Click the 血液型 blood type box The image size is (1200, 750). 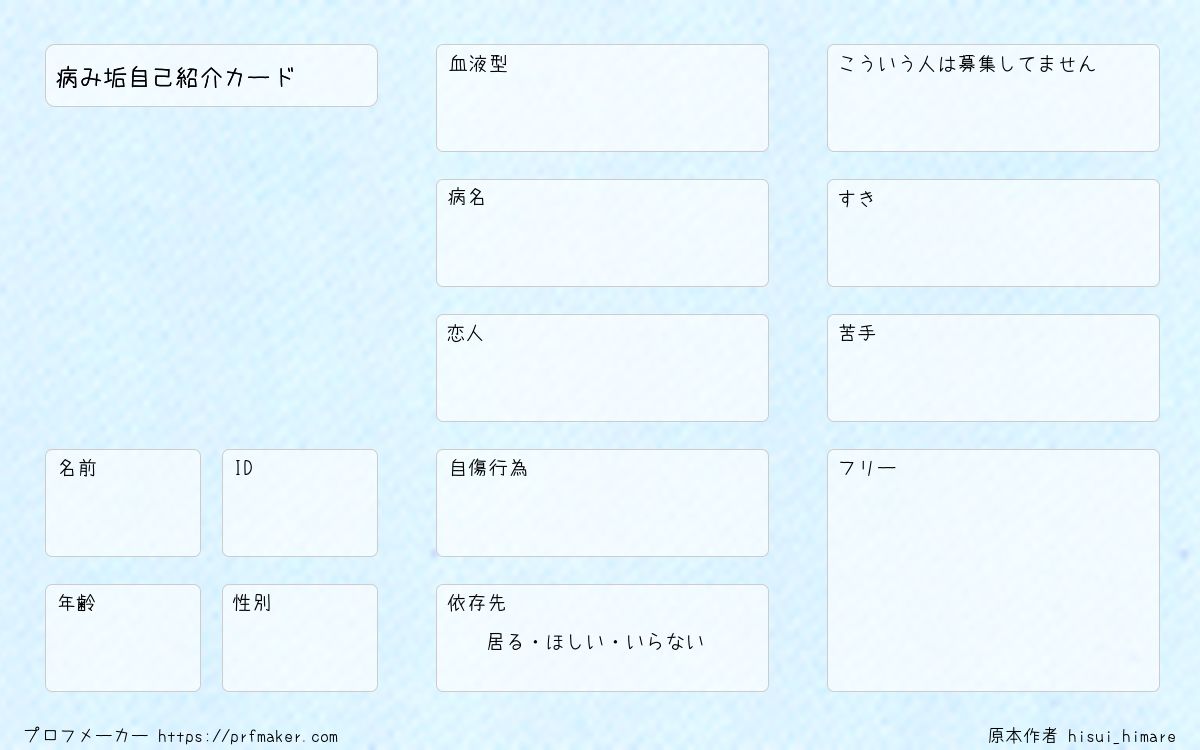pyautogui.click(x=602, y=98)
